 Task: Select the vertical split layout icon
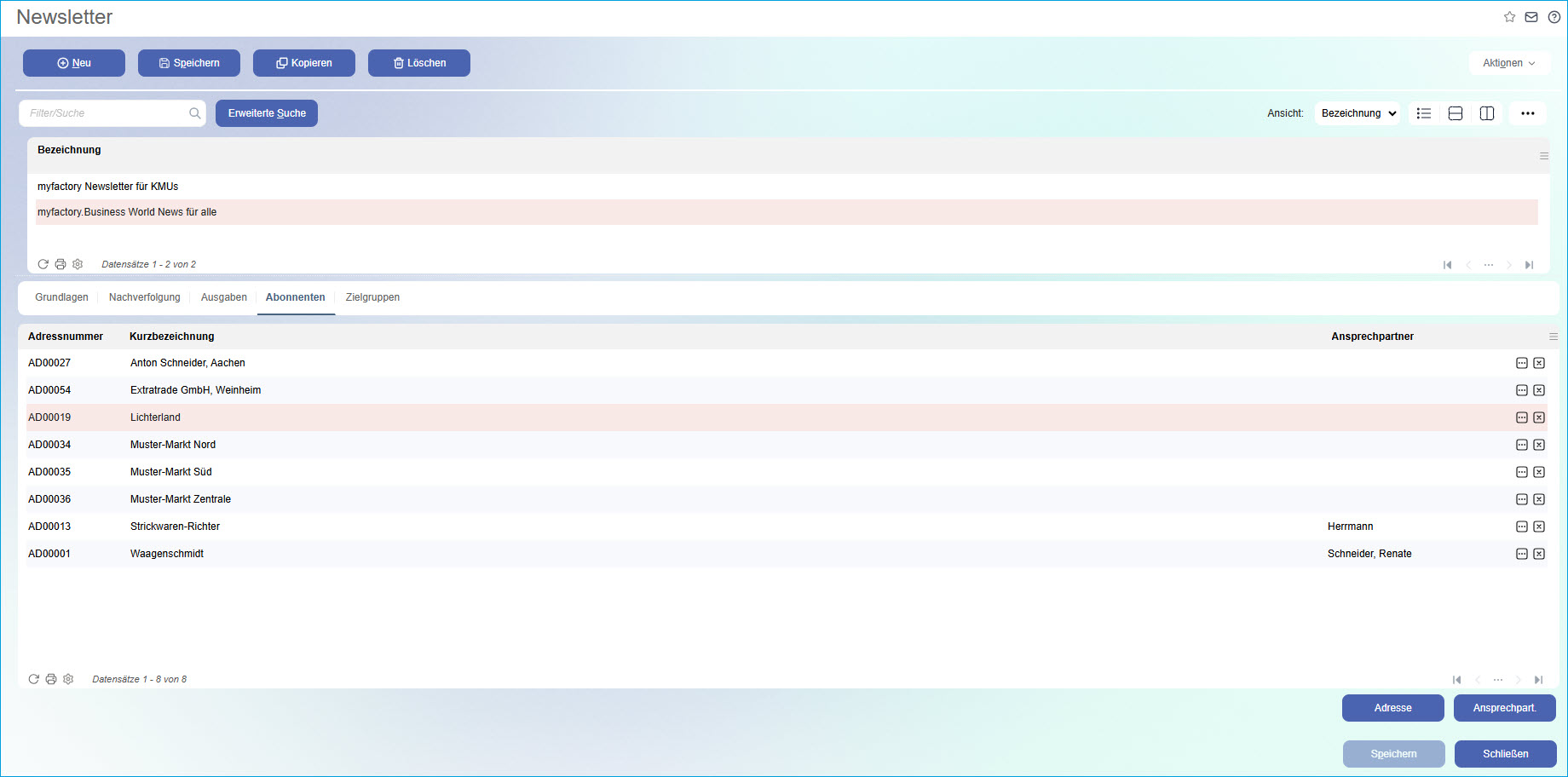1487,113
